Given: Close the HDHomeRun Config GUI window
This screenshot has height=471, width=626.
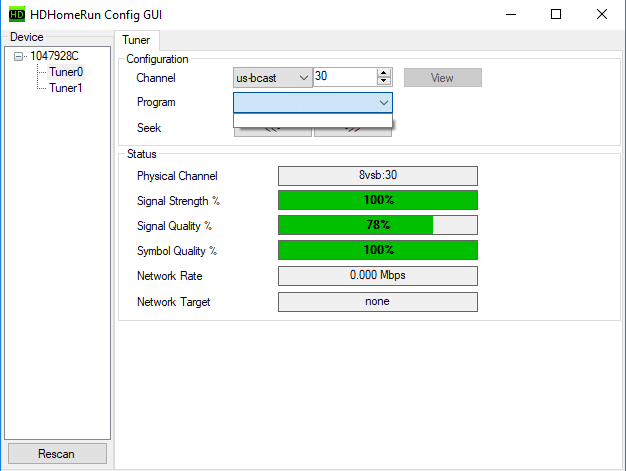Looking at the screenshot, I should click(602, 14).
